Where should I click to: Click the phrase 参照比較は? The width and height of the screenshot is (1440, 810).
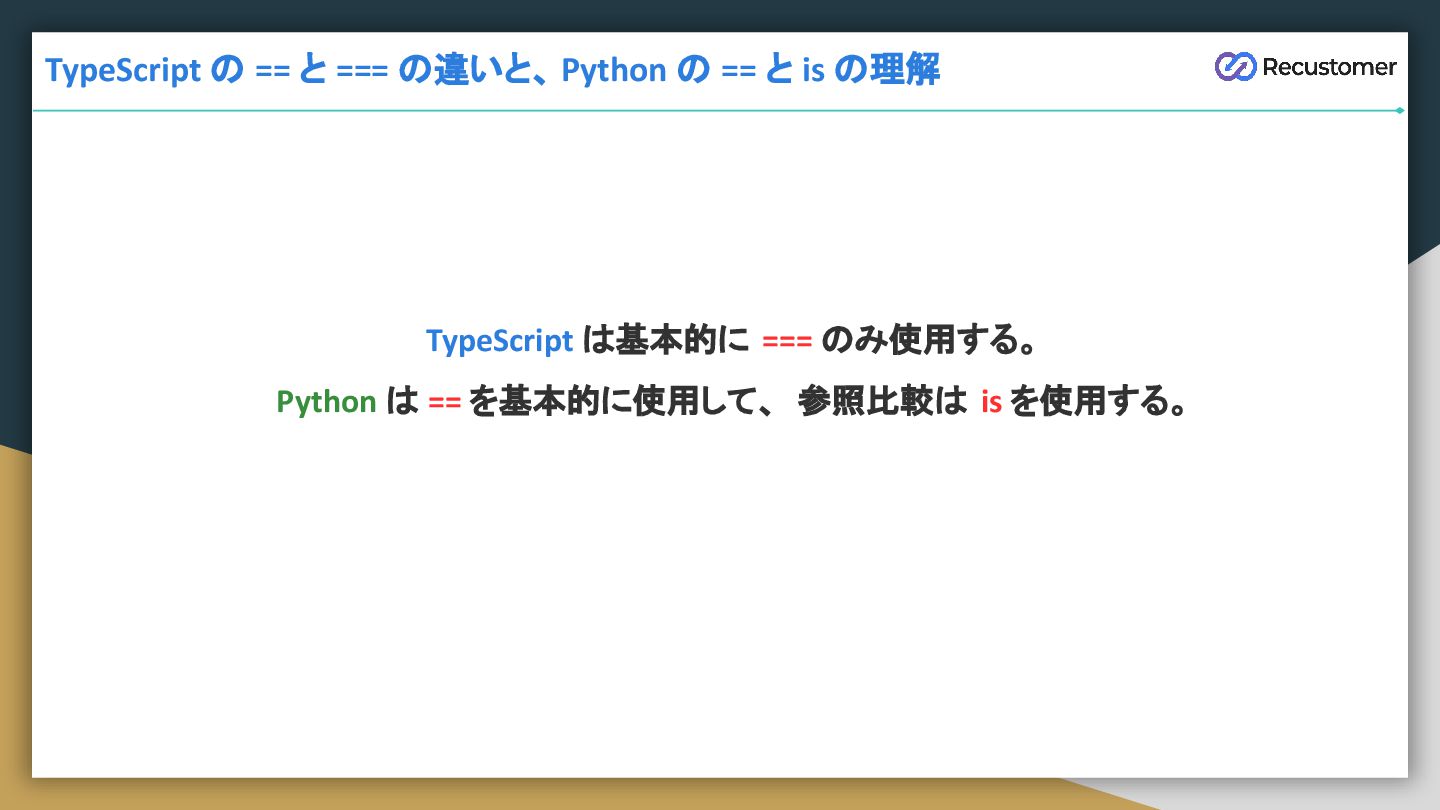click(883, 402)
